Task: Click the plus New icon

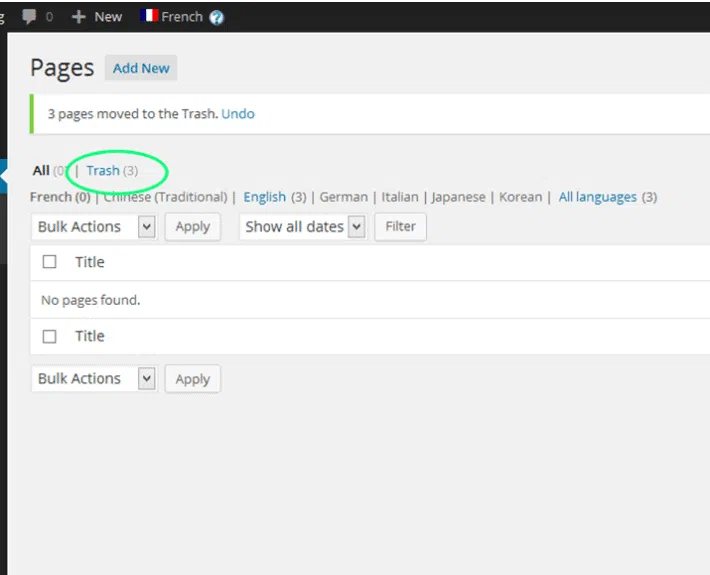Action: (79, 17)
